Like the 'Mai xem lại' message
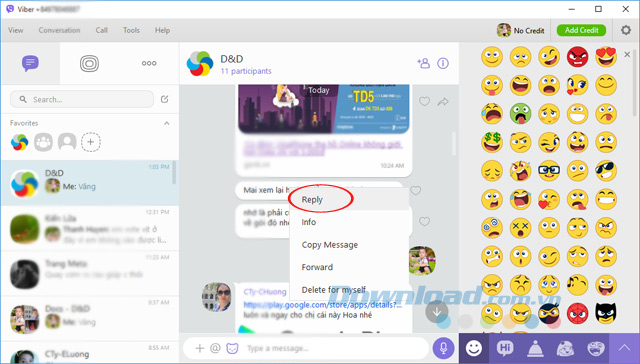 pos(416,191)
